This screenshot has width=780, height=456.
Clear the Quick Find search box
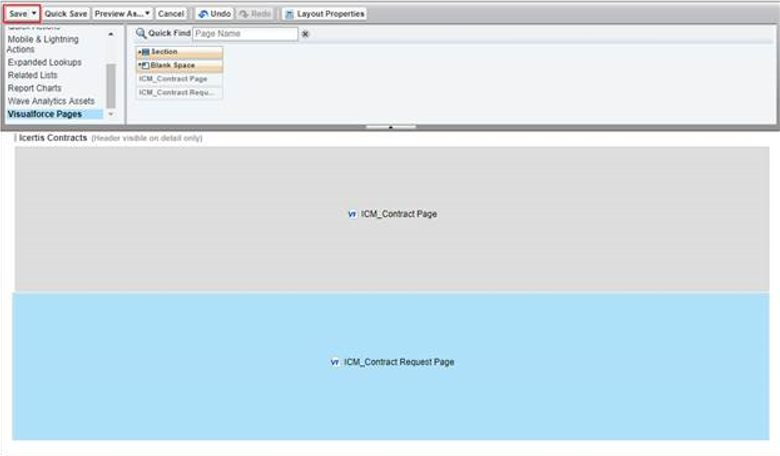[305, 34]
